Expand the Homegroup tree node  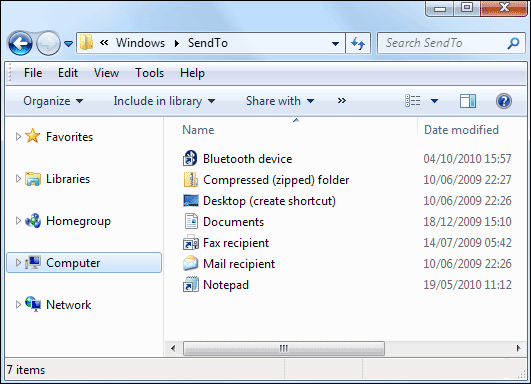point(18,220)
